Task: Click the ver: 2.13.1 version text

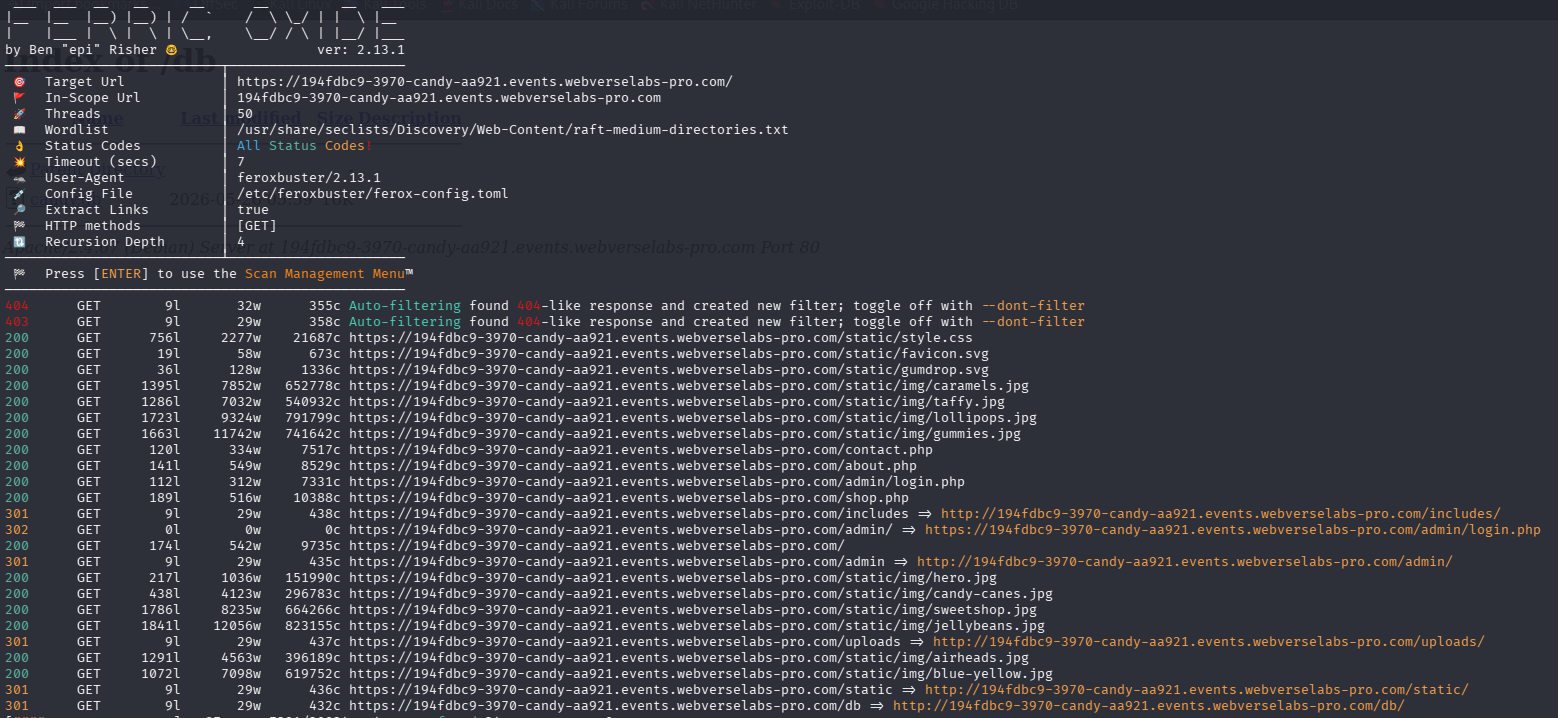Action: pos(361,50)
